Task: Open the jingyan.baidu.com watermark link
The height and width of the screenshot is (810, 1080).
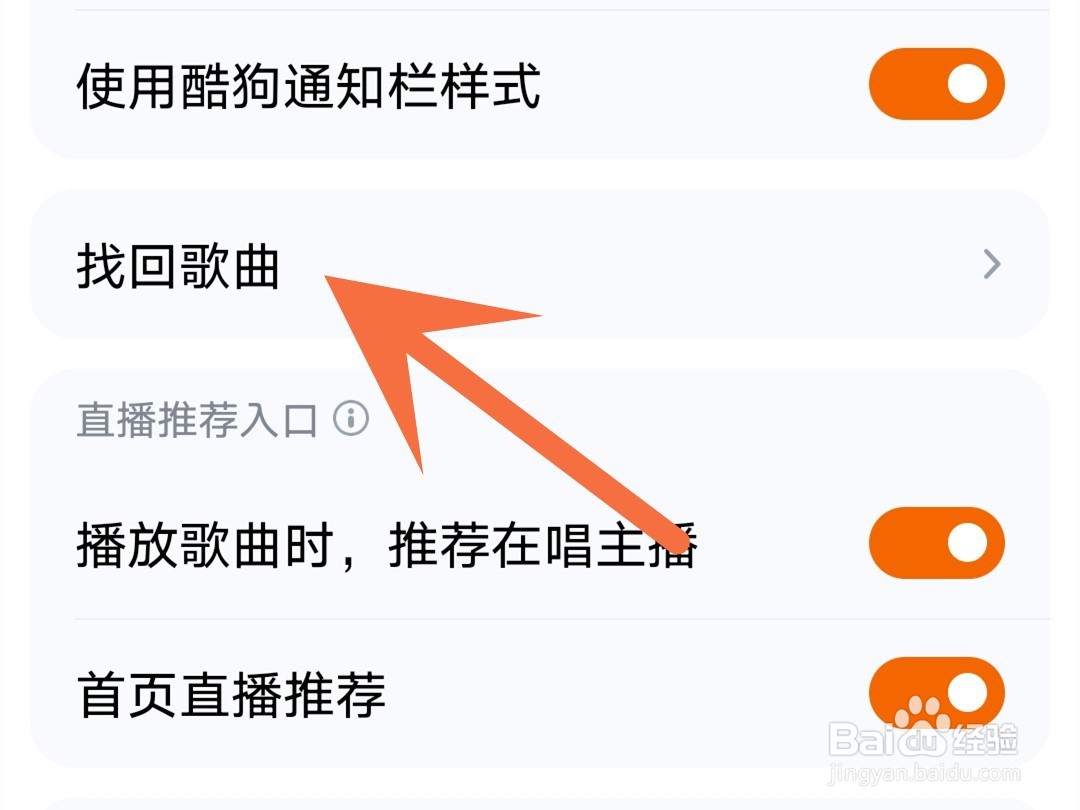Action: [x=924, y=773]
